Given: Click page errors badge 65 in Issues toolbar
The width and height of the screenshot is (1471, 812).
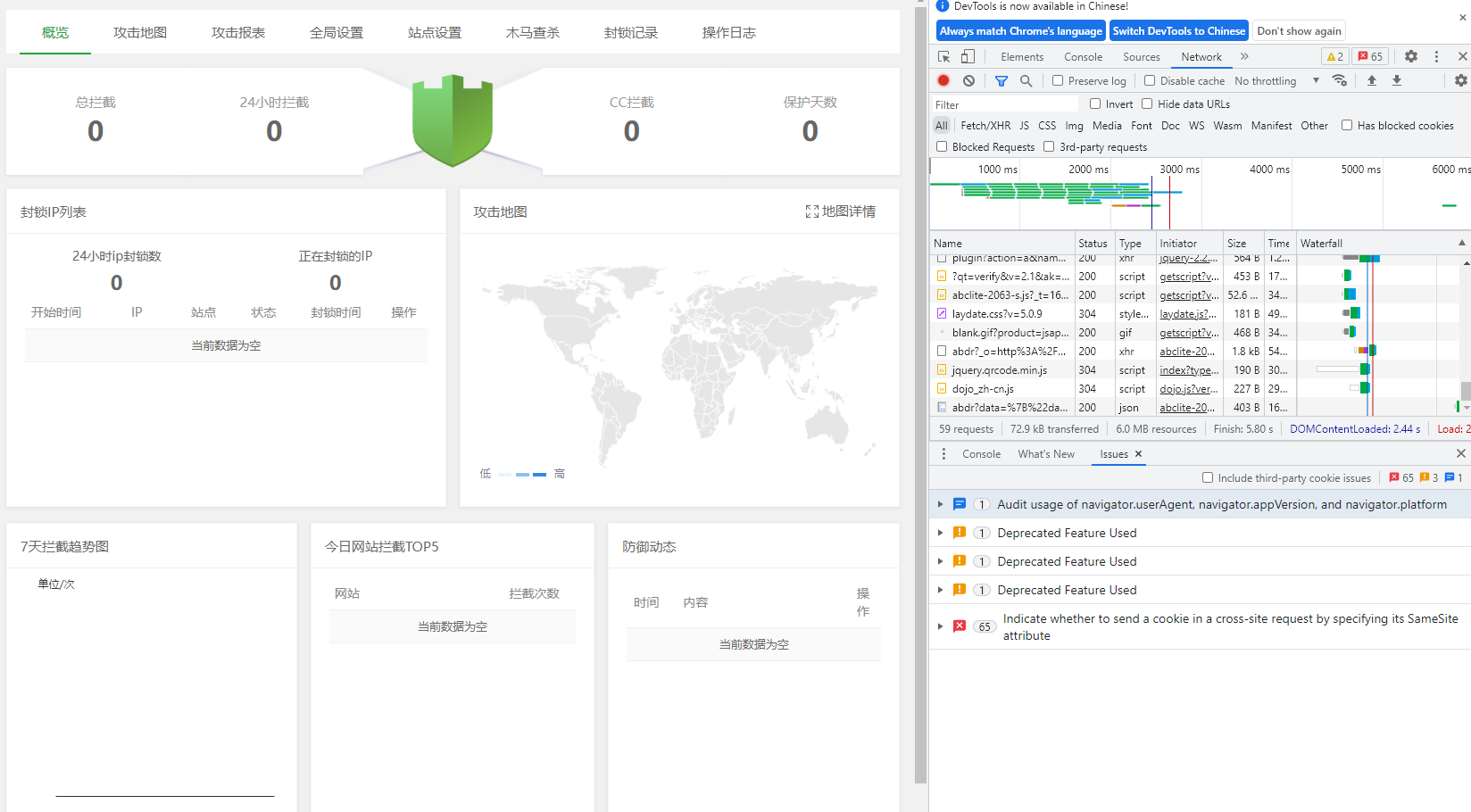Looking at the screenshot, I should click(x=1401, y=477).
